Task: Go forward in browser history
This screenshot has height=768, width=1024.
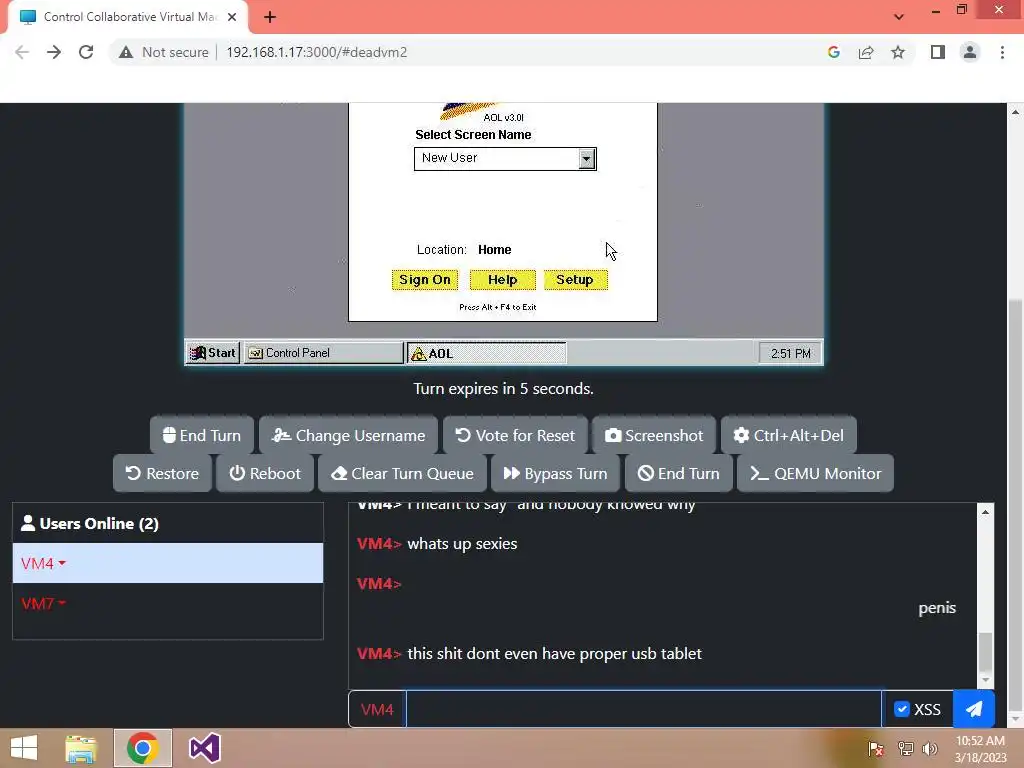Action: tap(54, 52)
